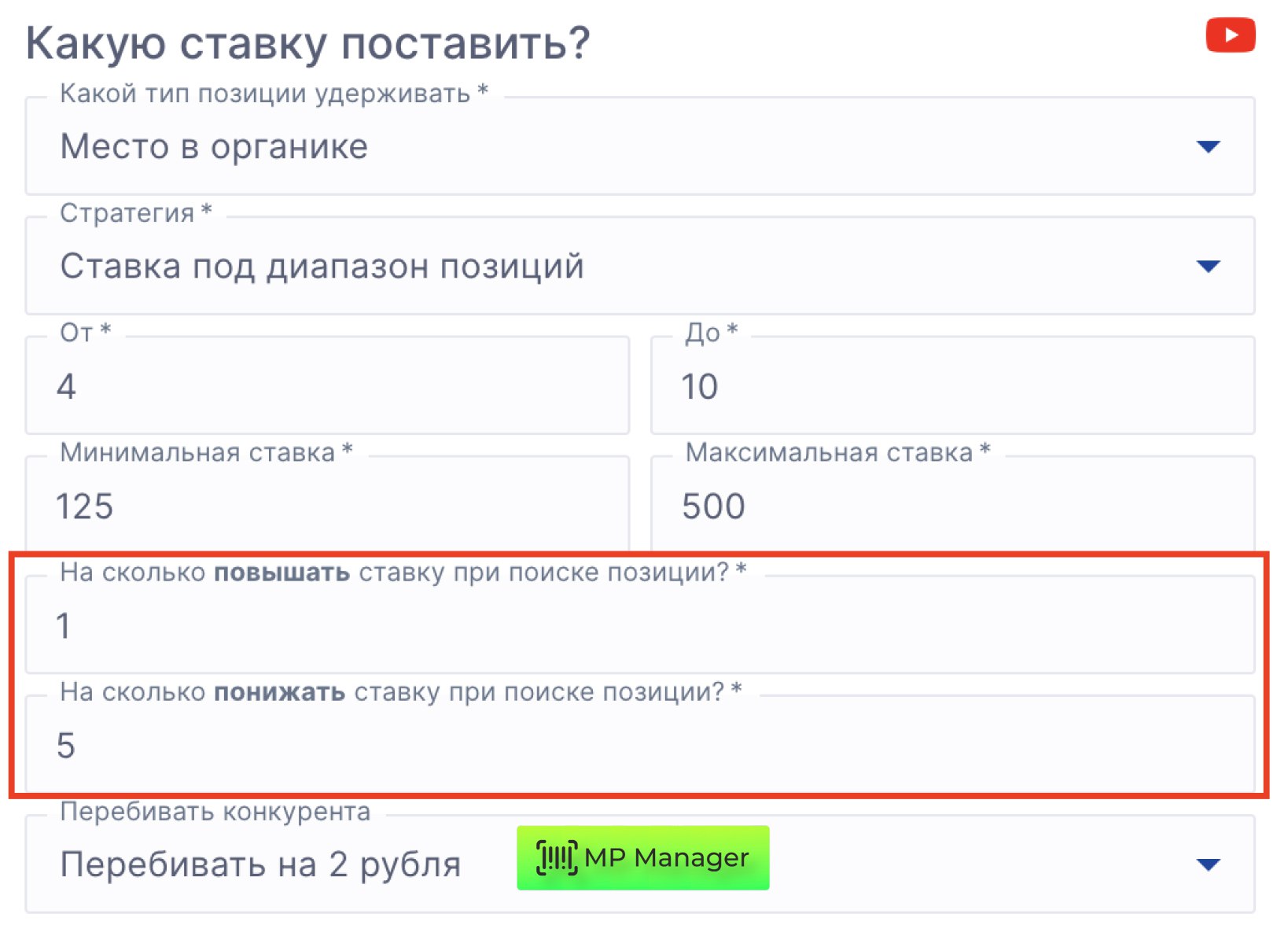The height and width of the screenshot is (925, 1288).
Task: Click the 'Какую ставку поставить?' heading
Action: (x=307, y=43)
